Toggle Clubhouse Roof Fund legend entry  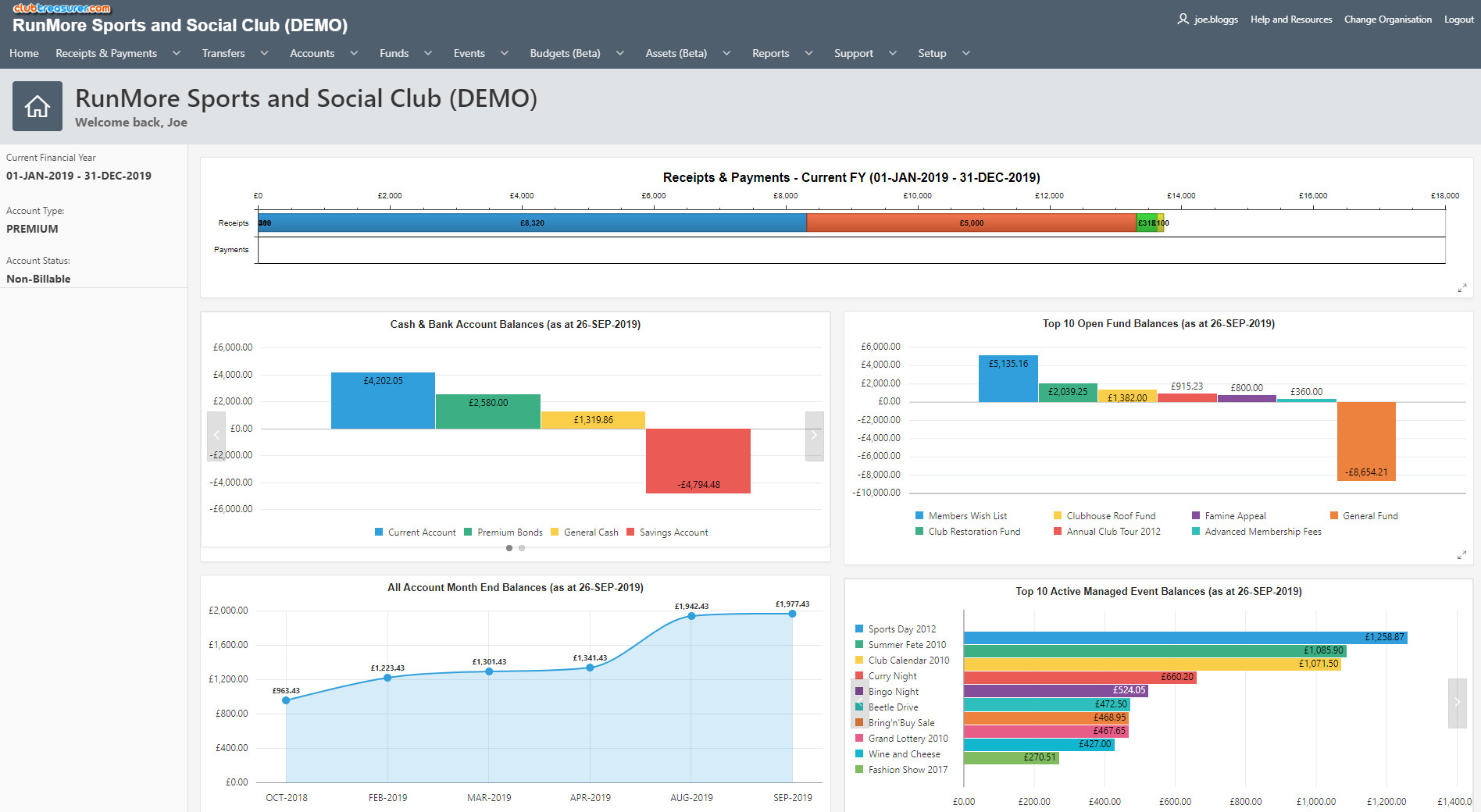(x=1105, y=516)
